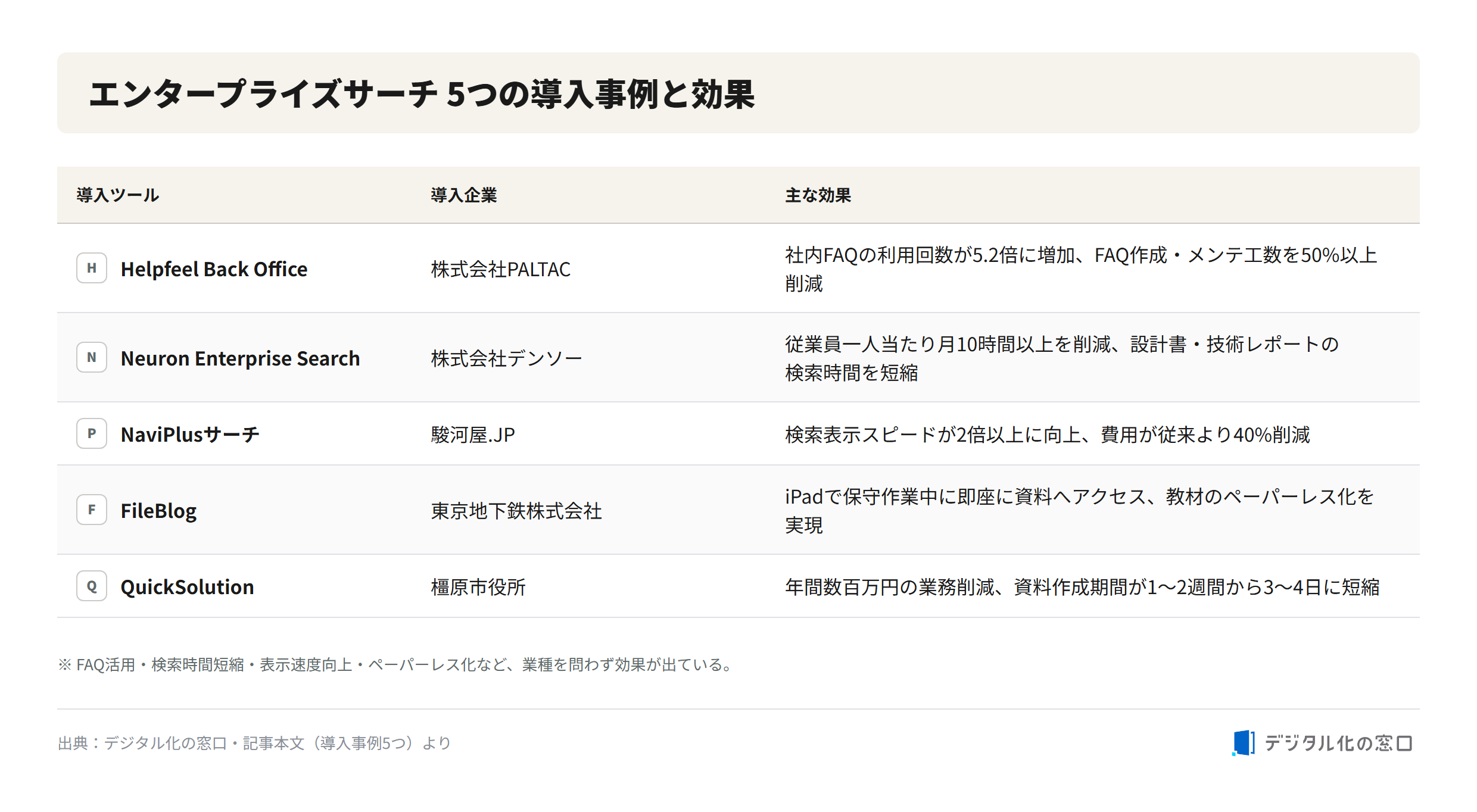1477x812 pixels.
Task: Click the デジタル化の窓口 brand name text
Action: pyautogui.click(x=1338, y=743)
